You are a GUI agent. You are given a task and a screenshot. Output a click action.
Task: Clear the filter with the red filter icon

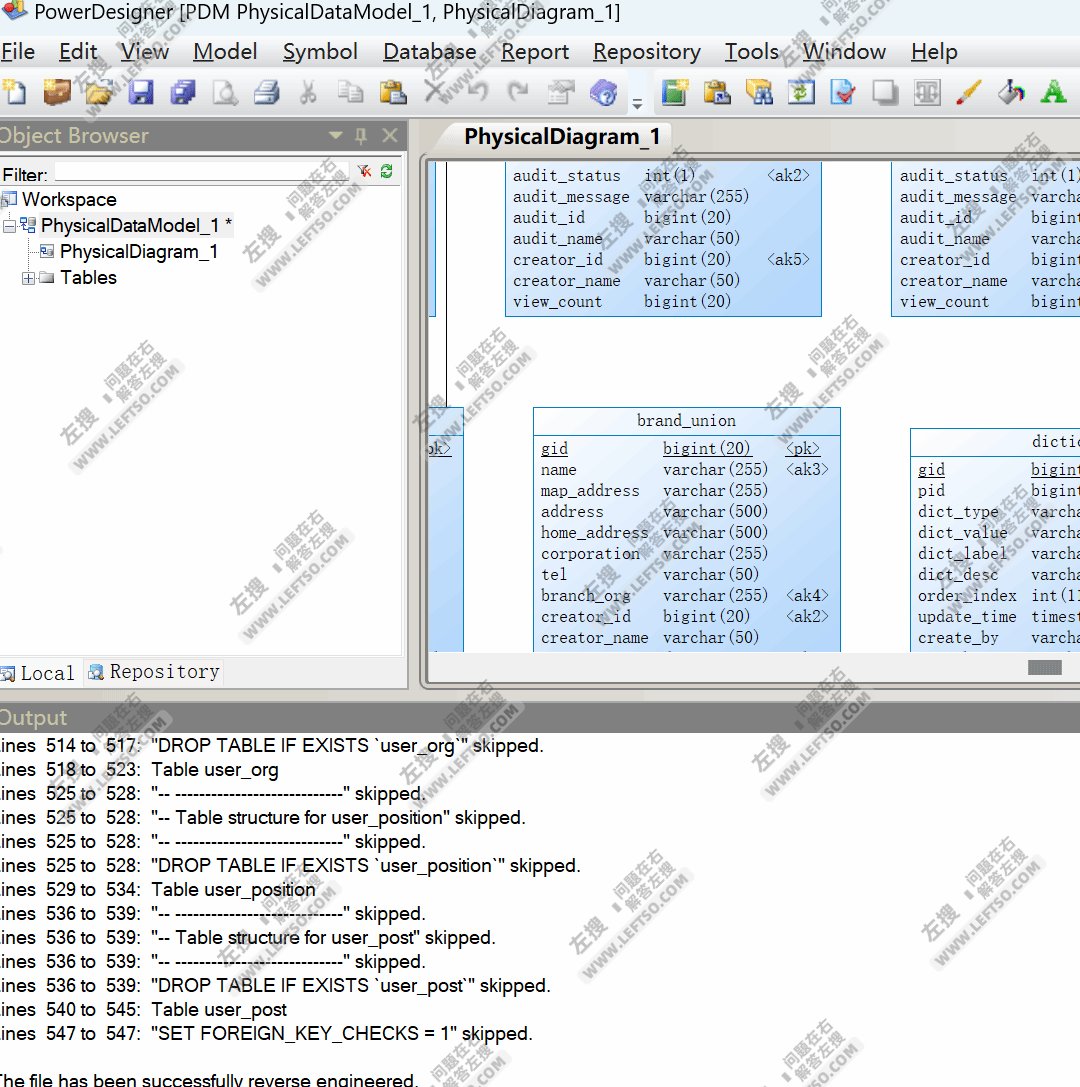click(363, 170)
